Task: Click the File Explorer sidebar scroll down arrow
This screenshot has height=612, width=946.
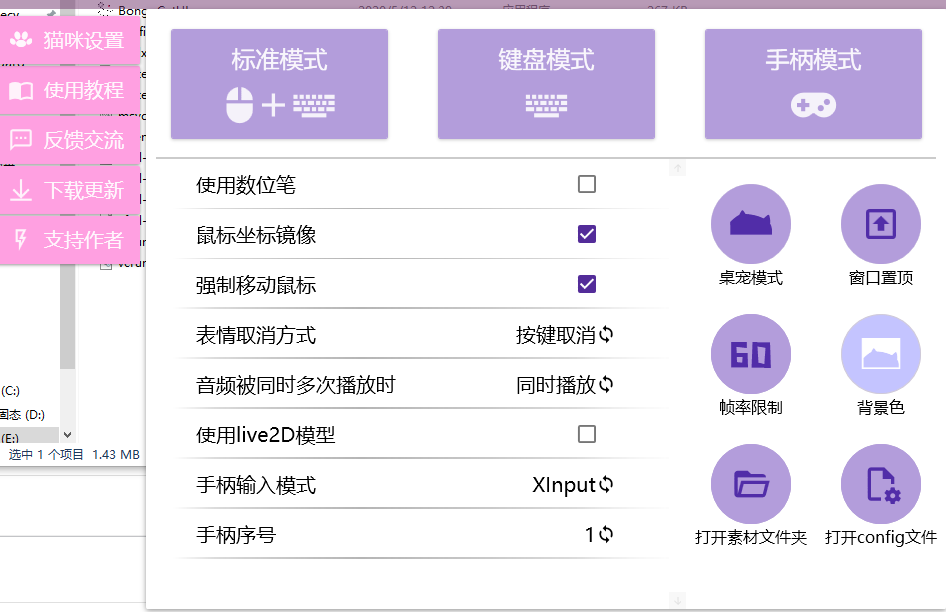Action: tap(68, 435)
